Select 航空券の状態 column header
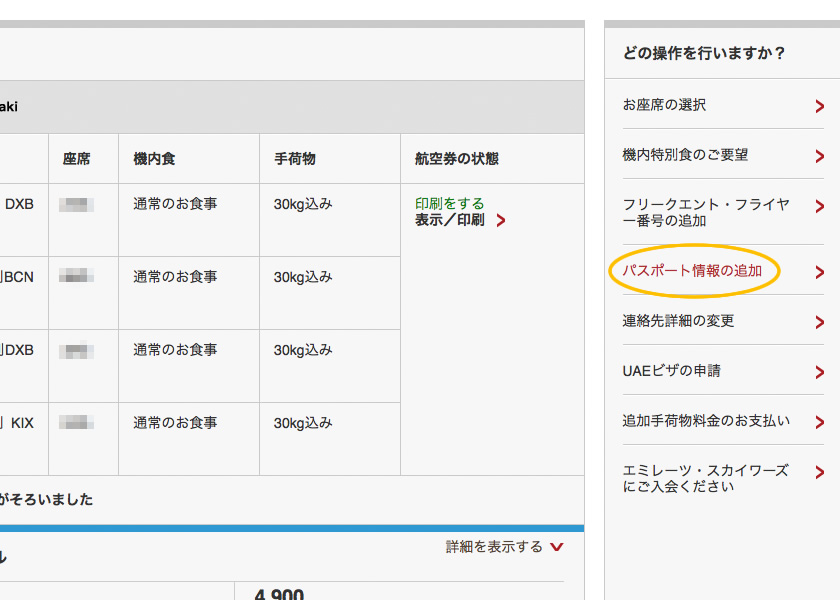The width and height of the screenshot is (840, 600). [456, 159]
